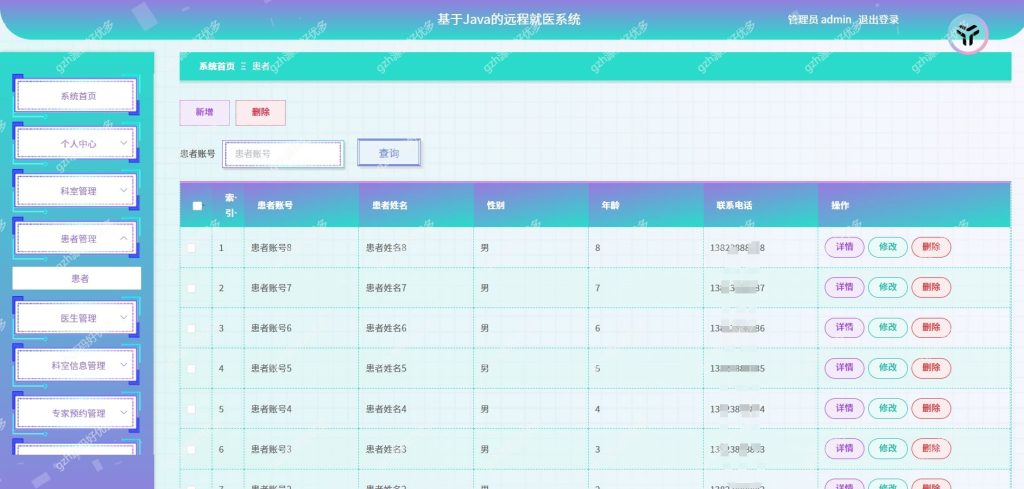View 详情 for 患者账号5
The height and width of the screenshot is (489, 1024).
click(x=844, y=368)
